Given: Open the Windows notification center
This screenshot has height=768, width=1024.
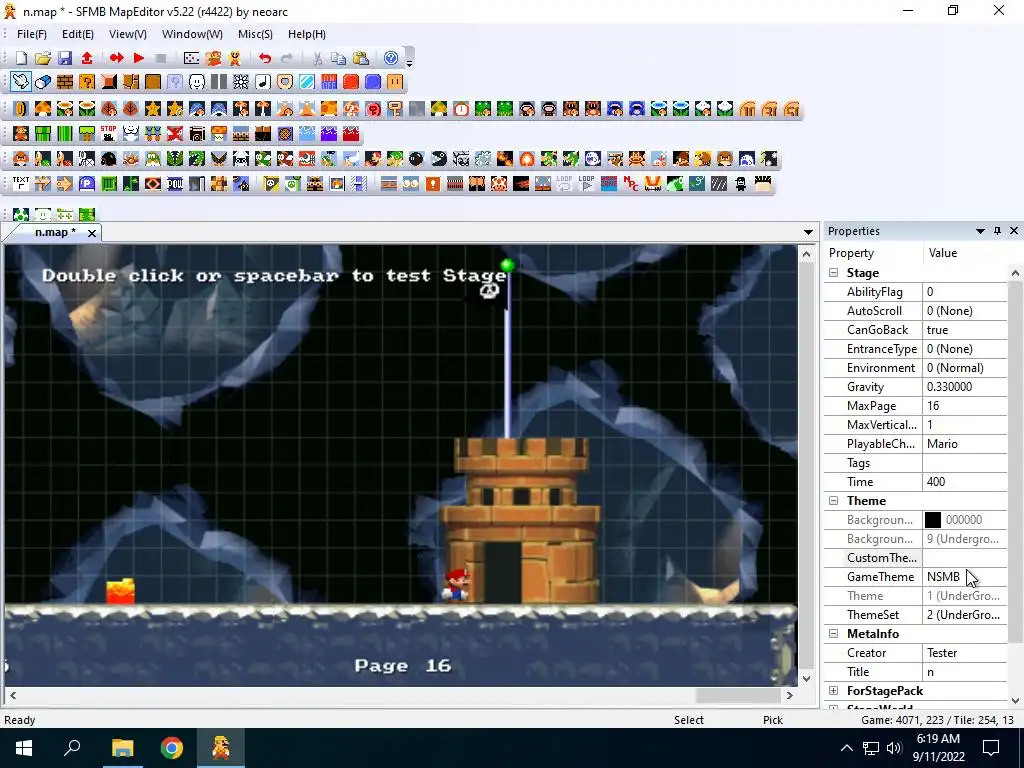Looking at the screenshot, I should 991,748.
